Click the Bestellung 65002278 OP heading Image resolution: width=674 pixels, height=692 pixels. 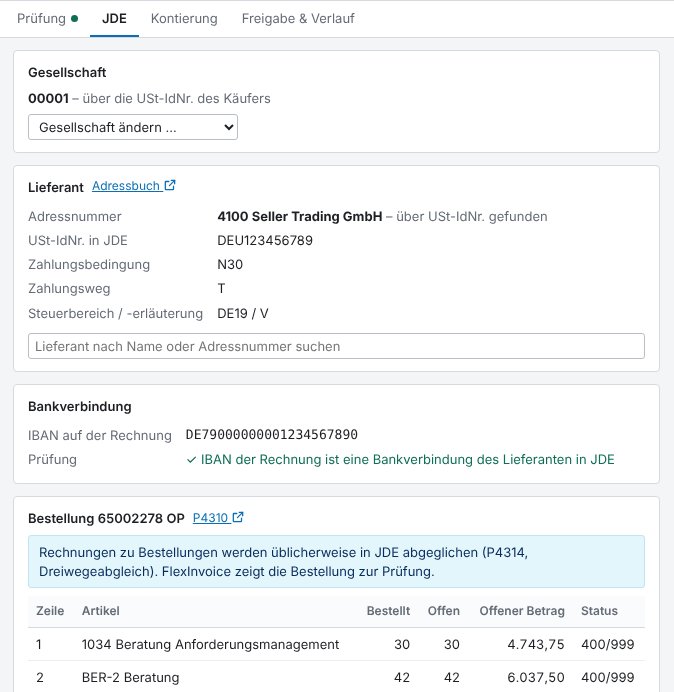coord(106,518)
